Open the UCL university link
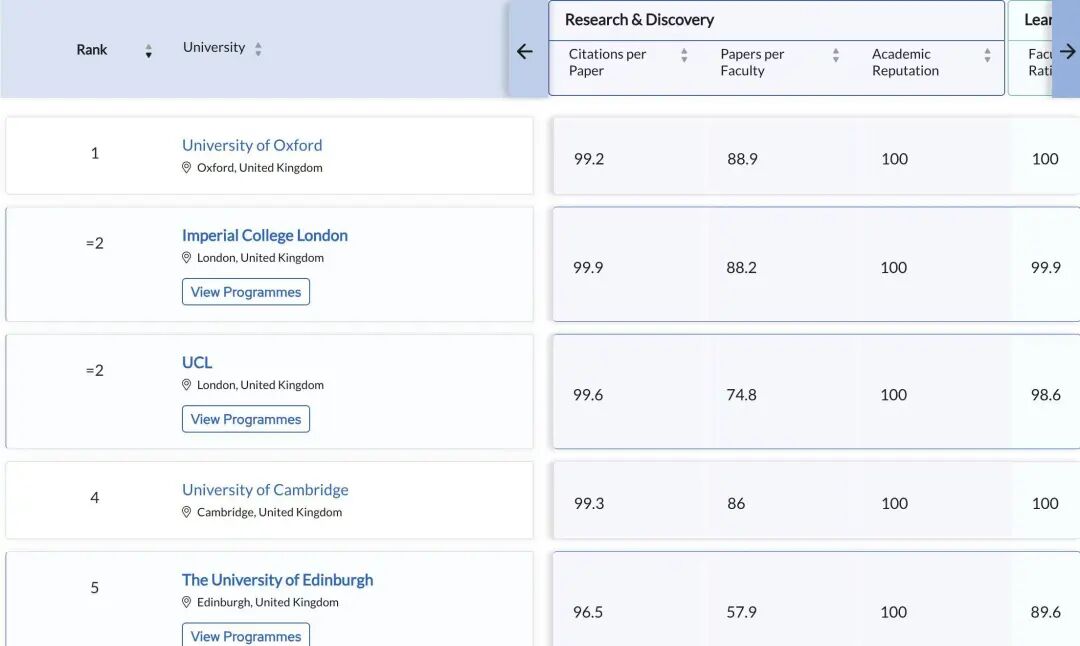Viewport: 1080px width, 646px height. [x=197, y=362]
